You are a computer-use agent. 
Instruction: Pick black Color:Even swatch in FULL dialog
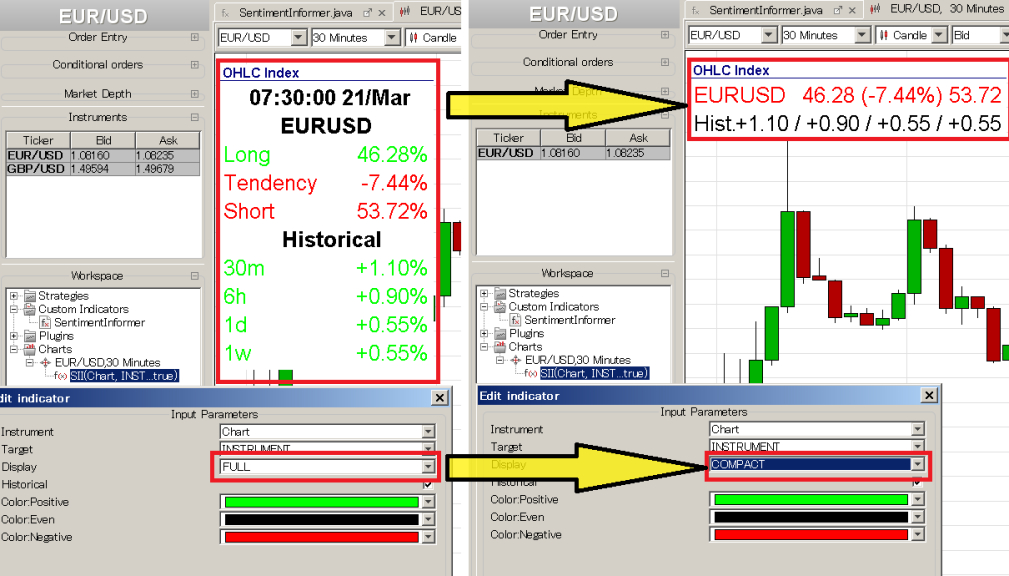click(321, 519)
